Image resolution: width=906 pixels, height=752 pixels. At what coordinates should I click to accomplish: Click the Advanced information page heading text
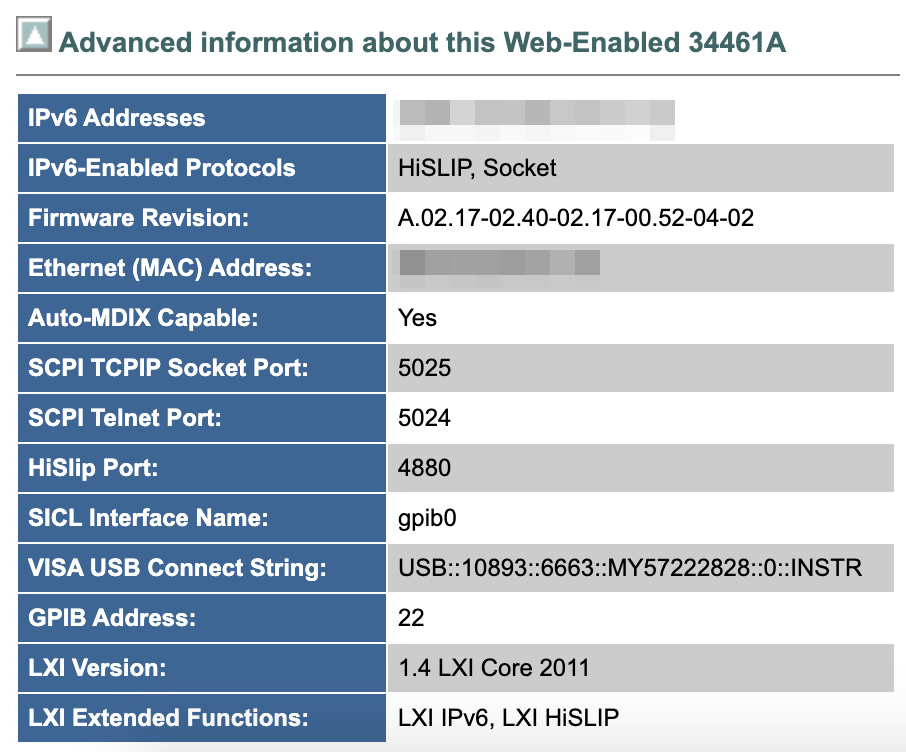(423, 43)
